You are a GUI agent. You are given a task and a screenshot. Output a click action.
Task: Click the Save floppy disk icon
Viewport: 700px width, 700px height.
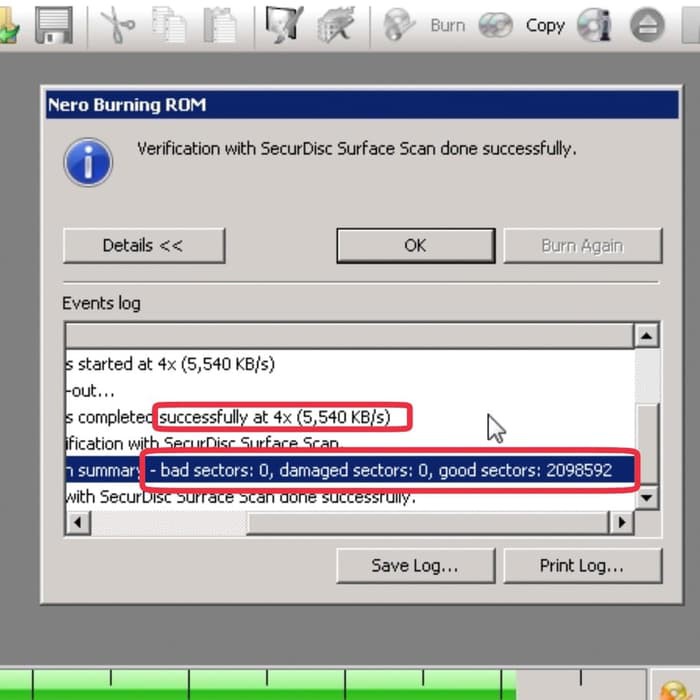[x=53, y=25]
